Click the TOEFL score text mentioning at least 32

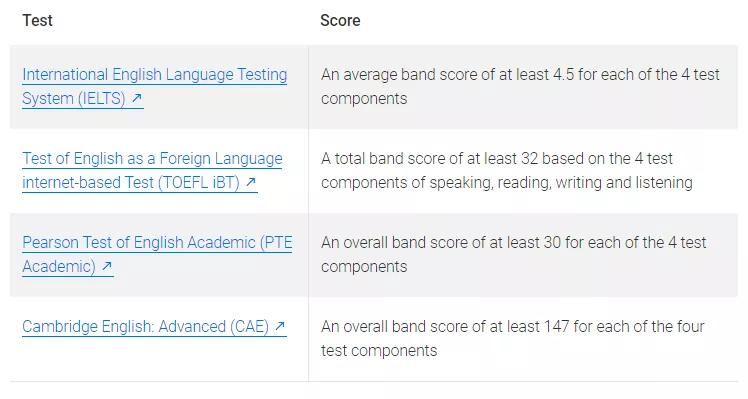(x=507, y=170)
